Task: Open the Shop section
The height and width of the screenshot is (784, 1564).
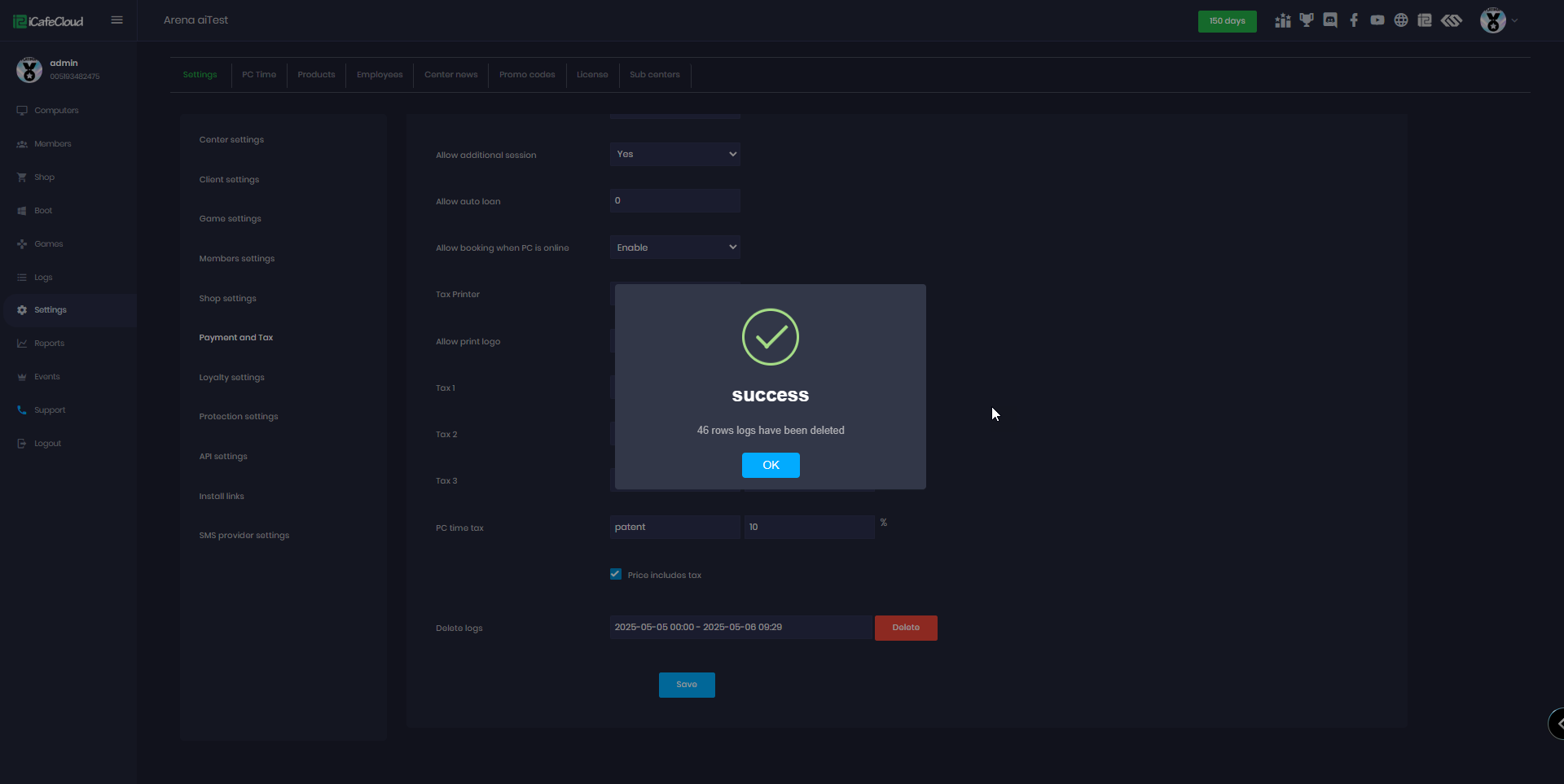Action: 45,177
